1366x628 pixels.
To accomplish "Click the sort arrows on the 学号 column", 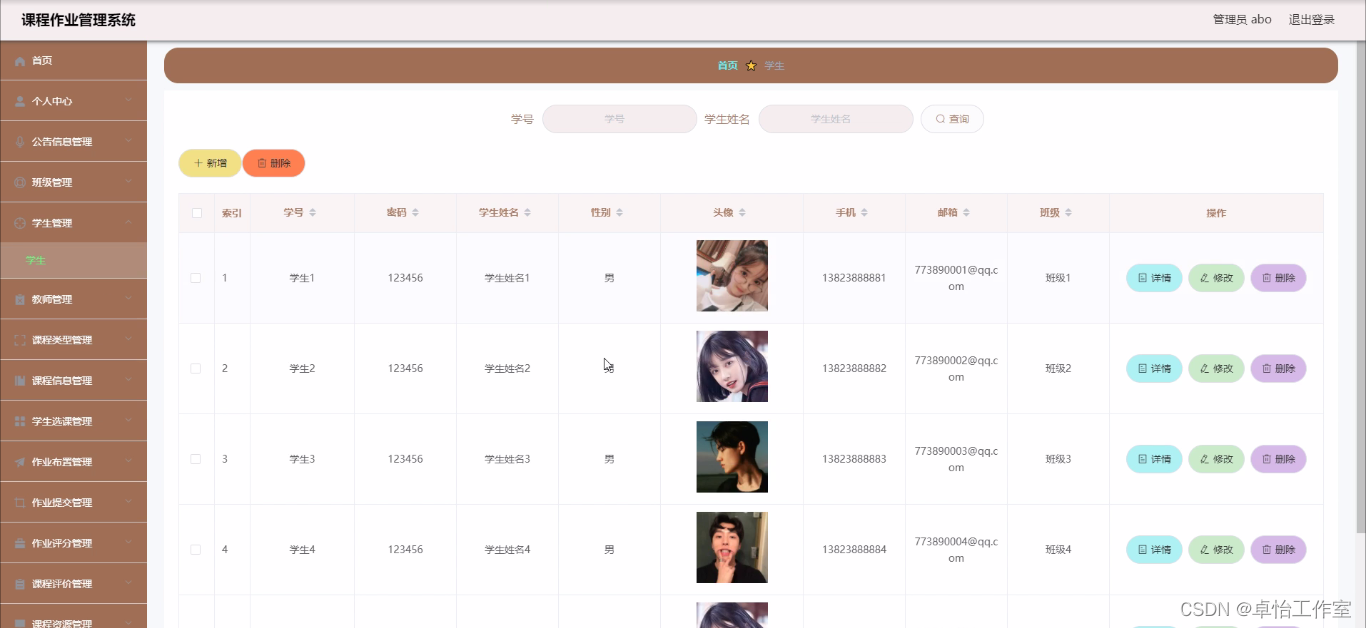I will tap(312, 213).
